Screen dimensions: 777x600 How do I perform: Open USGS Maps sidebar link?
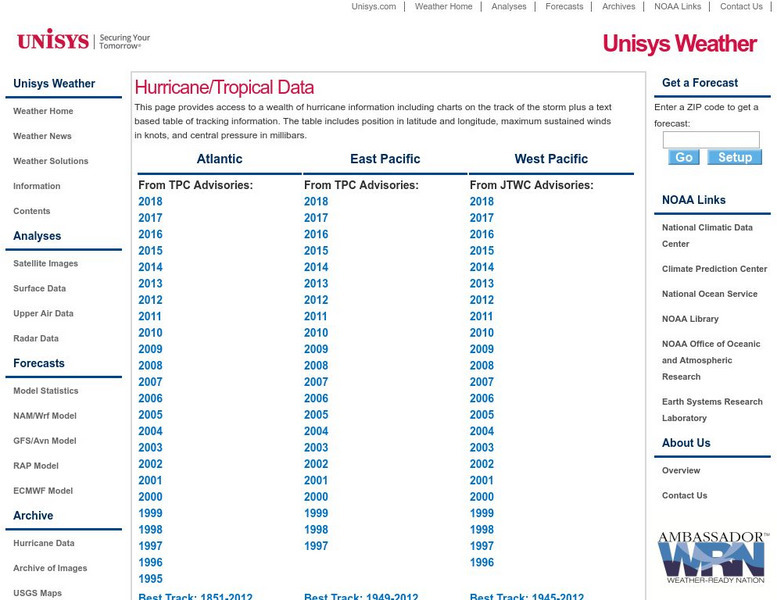(38, 593)
